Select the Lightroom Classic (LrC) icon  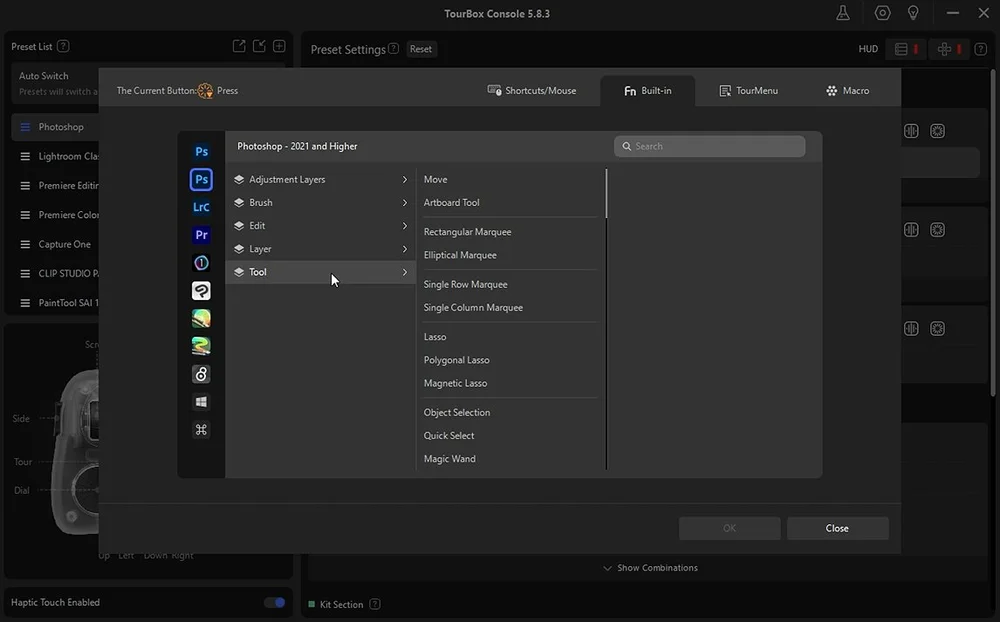click(x=202, y=207)
